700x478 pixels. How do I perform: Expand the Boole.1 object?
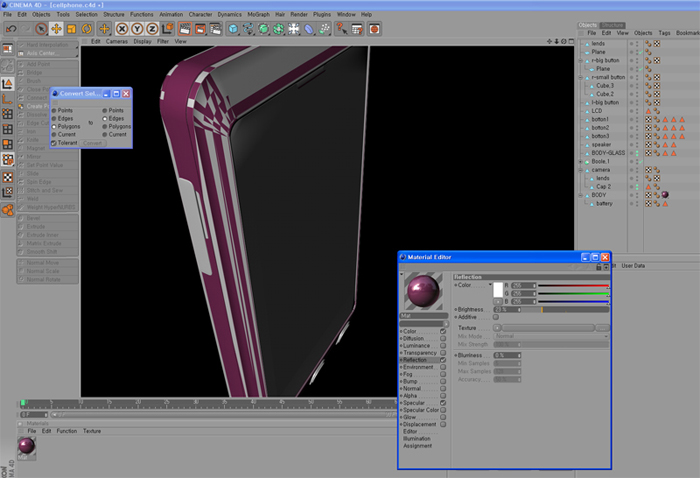tap(581, 162)
